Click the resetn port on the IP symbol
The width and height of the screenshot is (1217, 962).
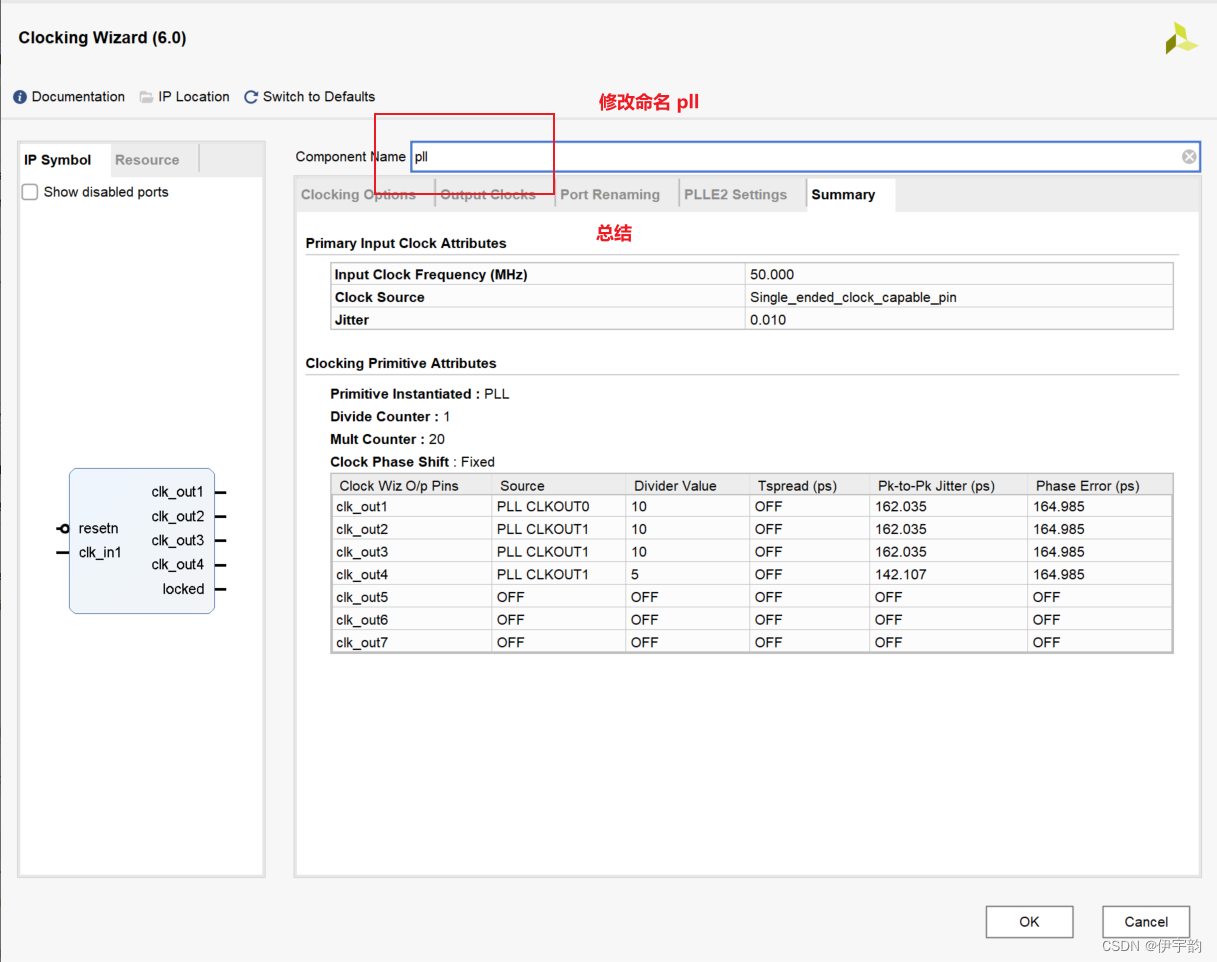[98, 528]
